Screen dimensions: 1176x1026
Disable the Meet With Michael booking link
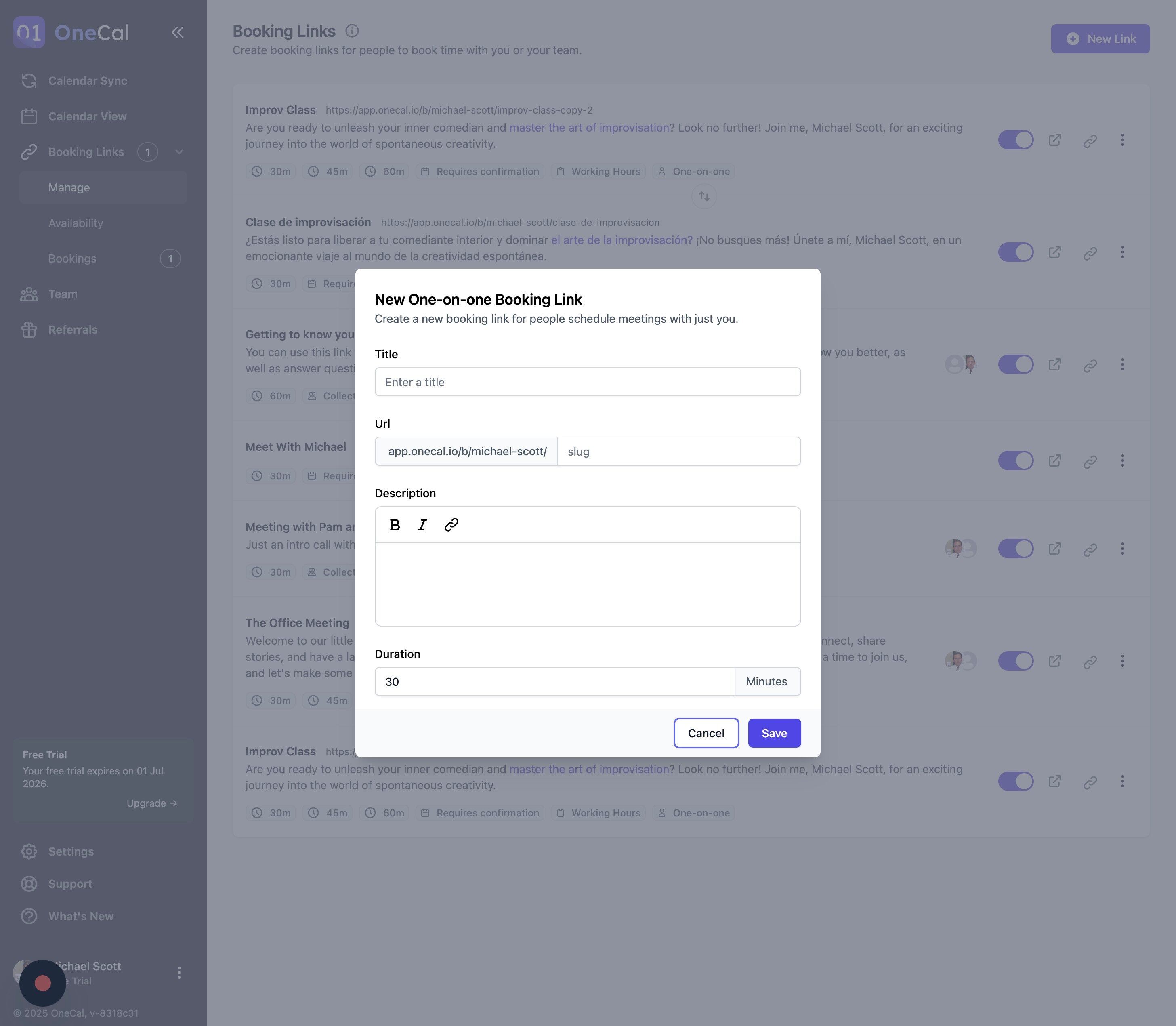1016,461
